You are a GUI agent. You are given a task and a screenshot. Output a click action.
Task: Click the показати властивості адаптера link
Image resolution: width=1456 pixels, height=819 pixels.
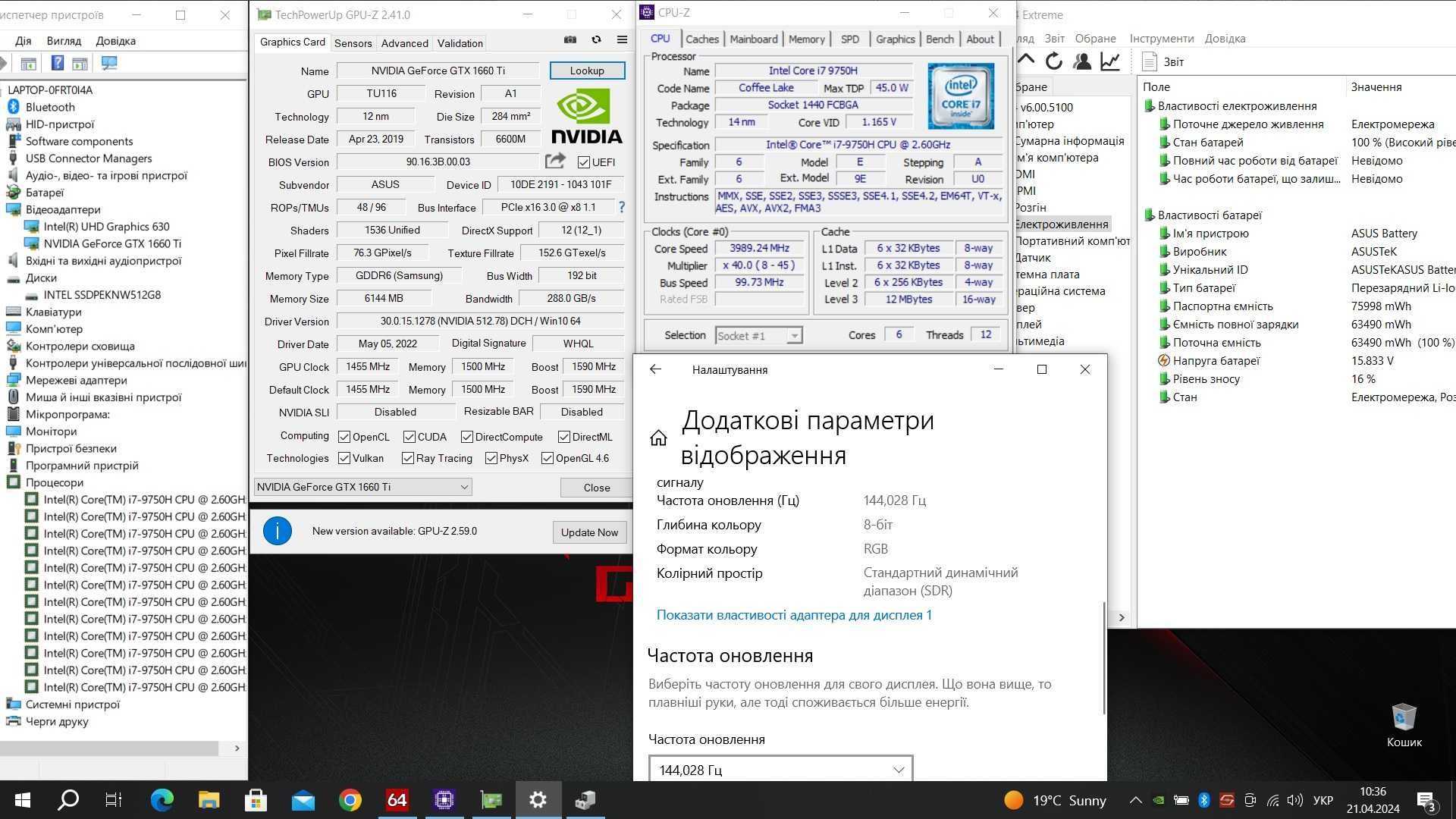click(794, 615)
